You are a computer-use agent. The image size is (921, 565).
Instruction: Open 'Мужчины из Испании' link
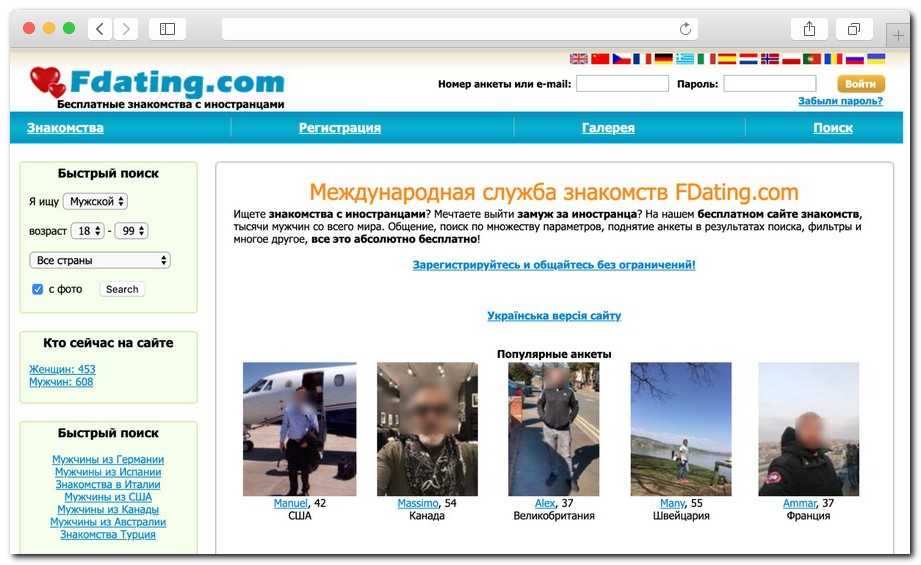pyautogui.click(x=108, y=472)
